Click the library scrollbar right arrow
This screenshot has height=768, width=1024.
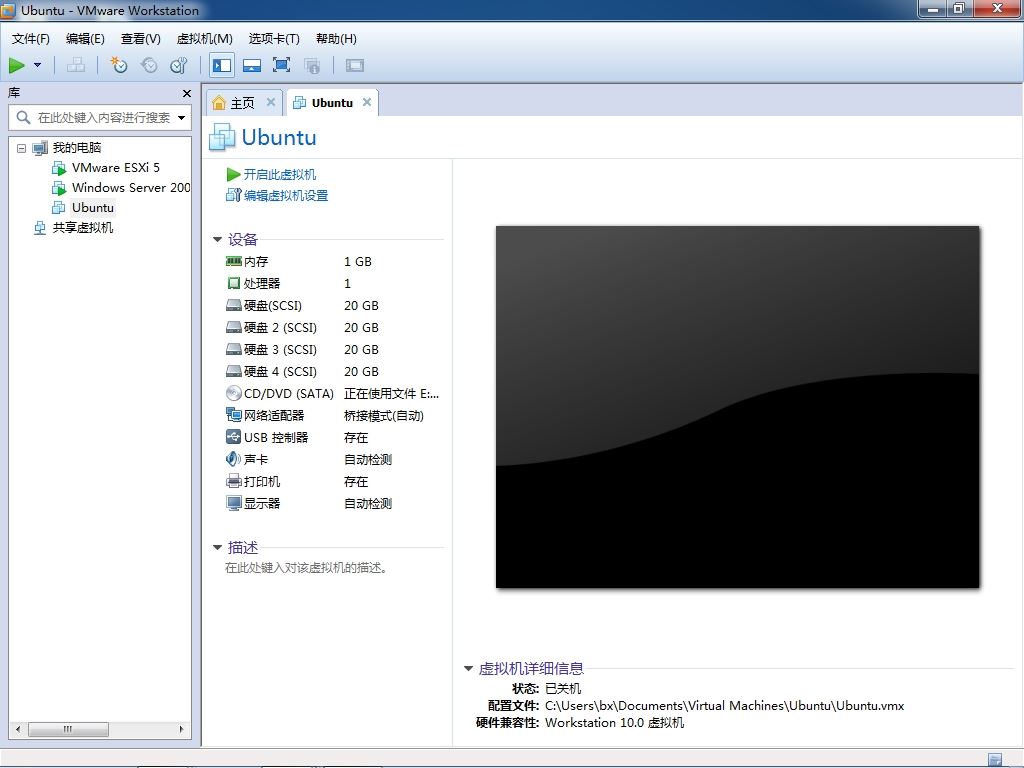click(x=182, y=729)
